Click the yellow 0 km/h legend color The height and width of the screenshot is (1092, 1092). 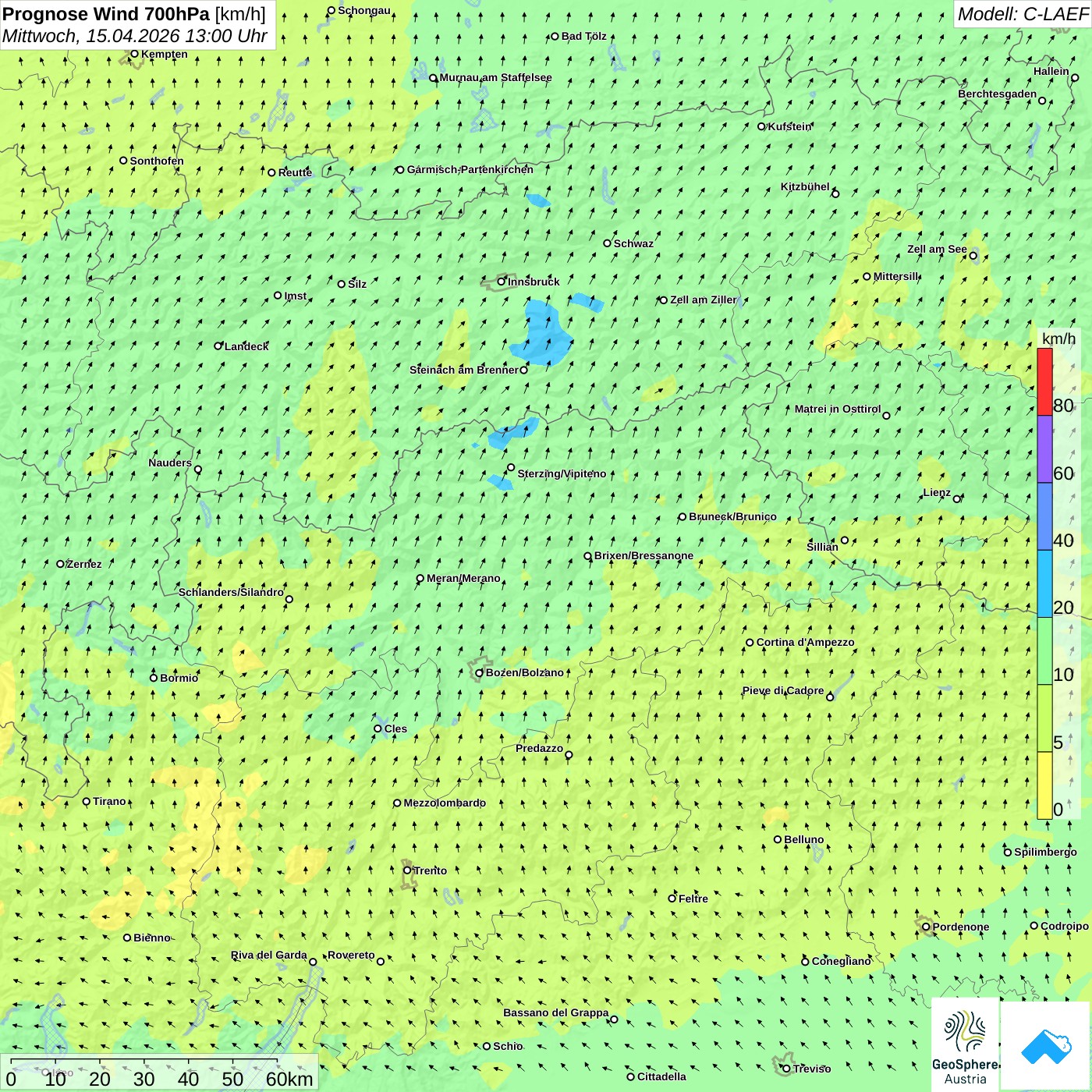[x=1044, y=785]
